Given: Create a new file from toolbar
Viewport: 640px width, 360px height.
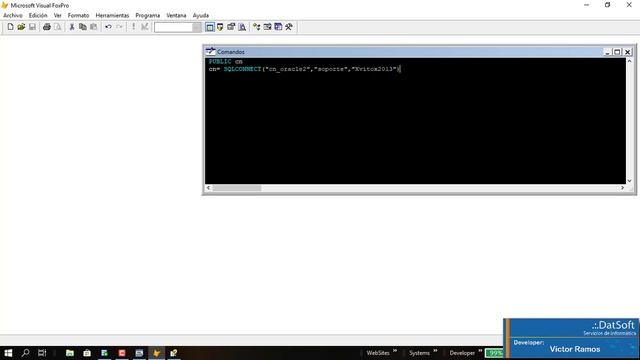Looking at the screenshot, I should coord(11,27).
